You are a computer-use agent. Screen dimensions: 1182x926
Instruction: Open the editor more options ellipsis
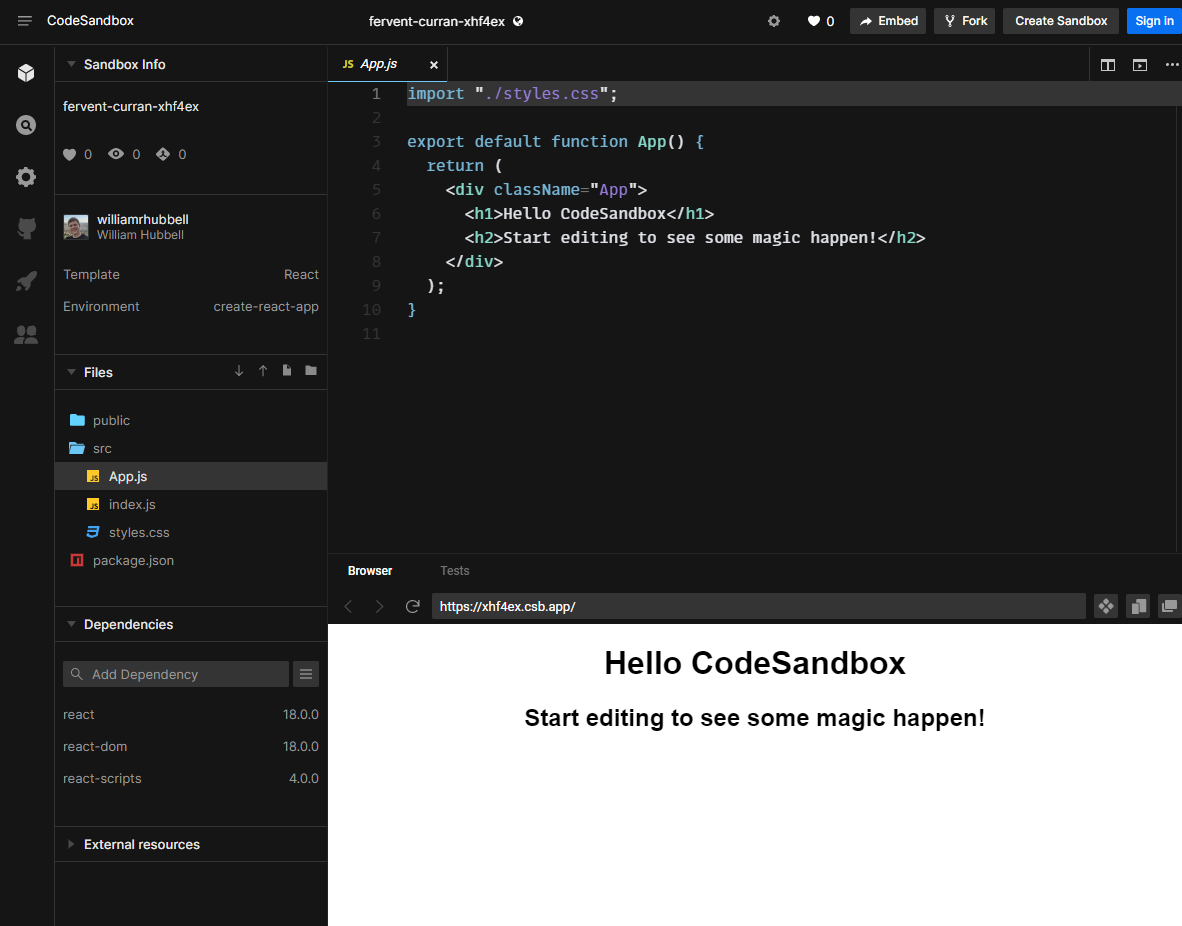(x=1172, y=65)
